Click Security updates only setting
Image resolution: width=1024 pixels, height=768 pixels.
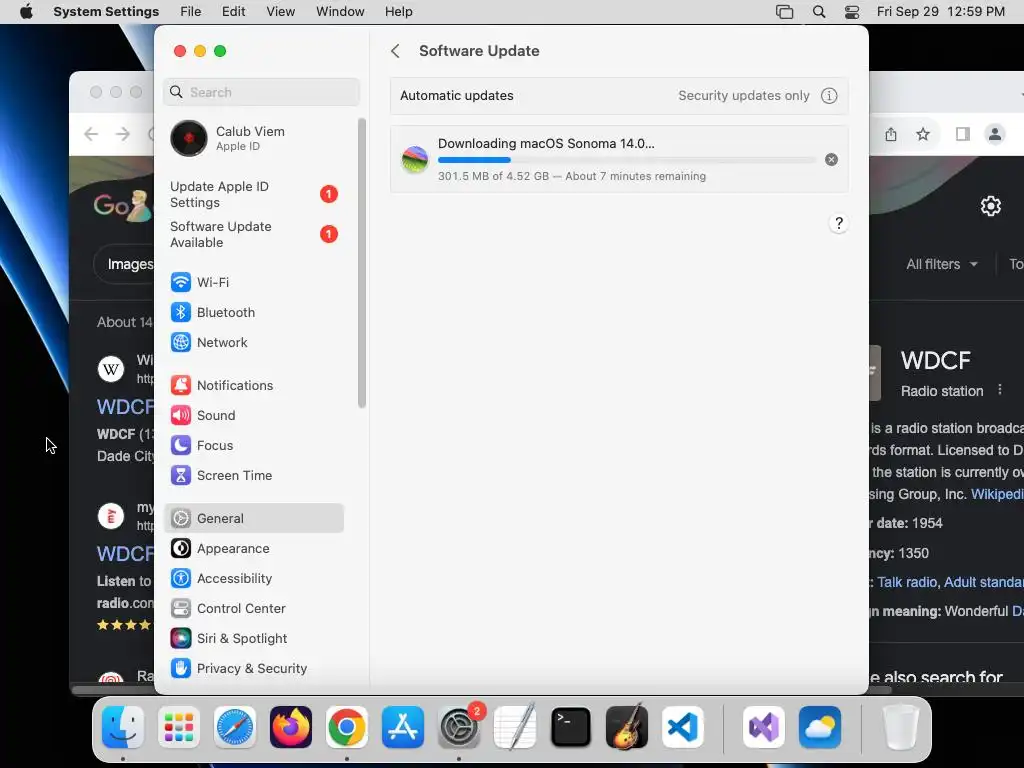click(744, 96)
